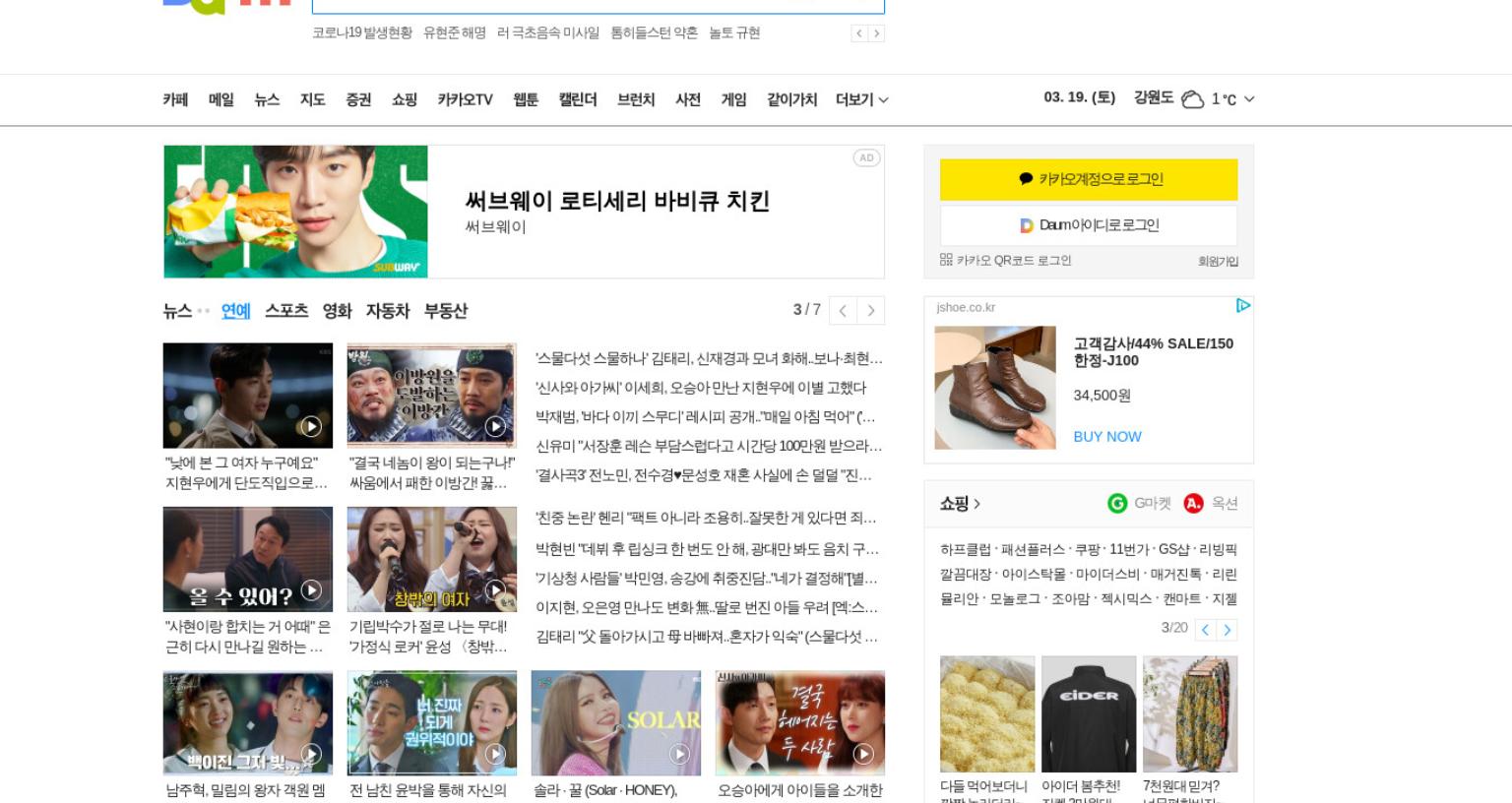Open 쇼핑 in the navigation bar
The width and height of the screenshot is (1512, 803).
pos(405,99)
